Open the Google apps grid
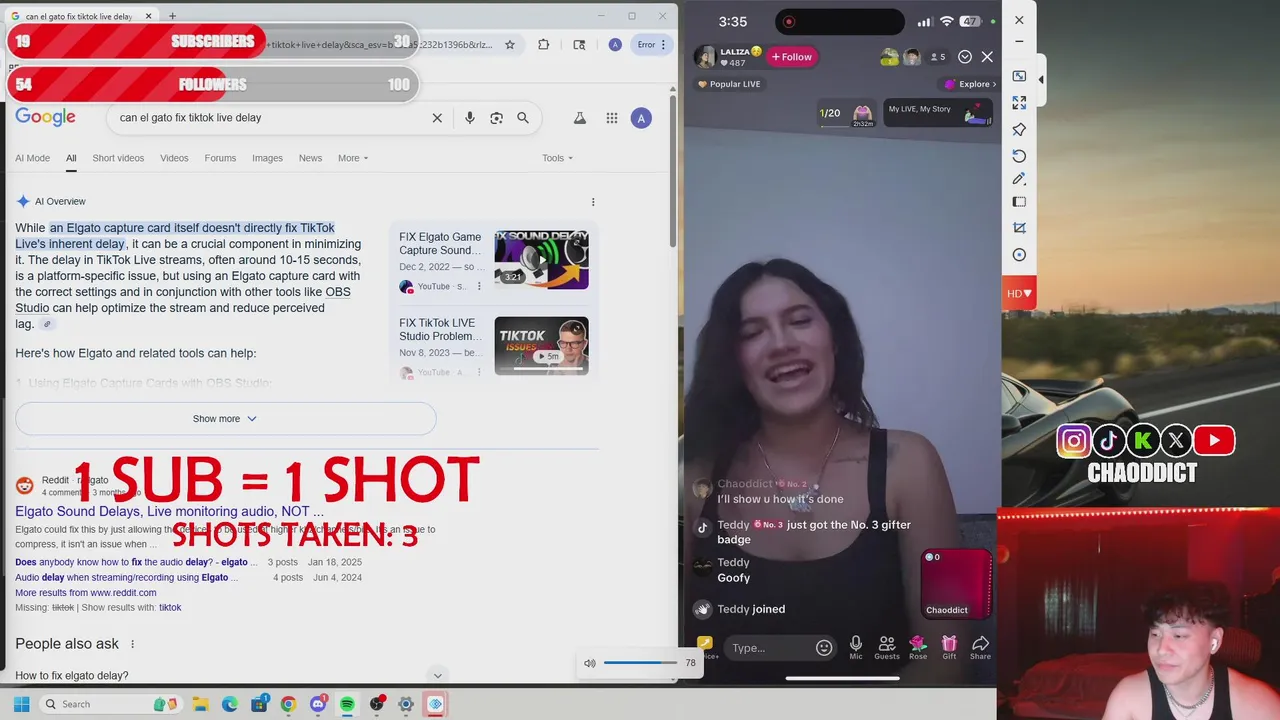 (x=611, y=118)
